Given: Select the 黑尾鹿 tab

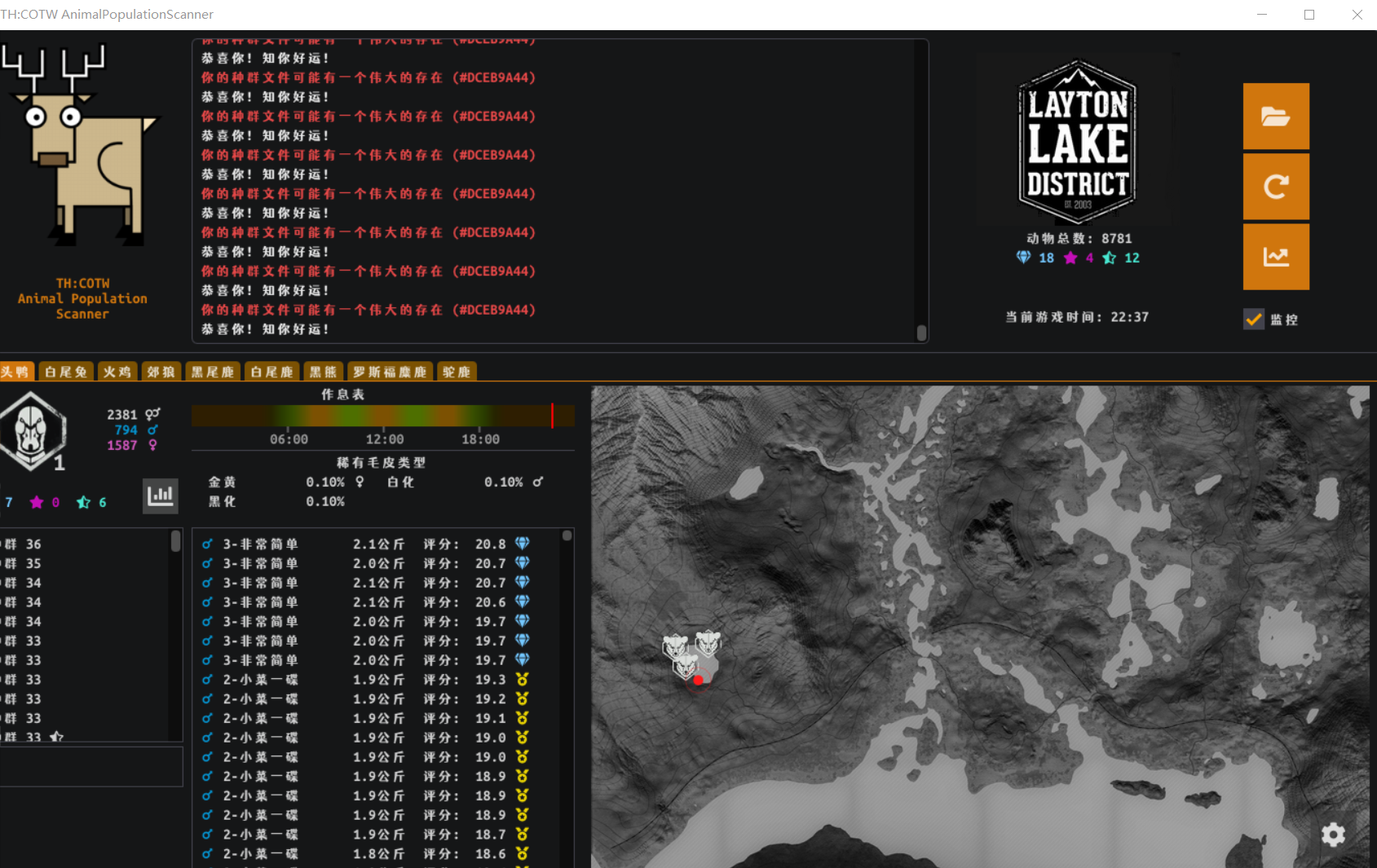Looking at the screenshot, I should (x=213, y=372).
